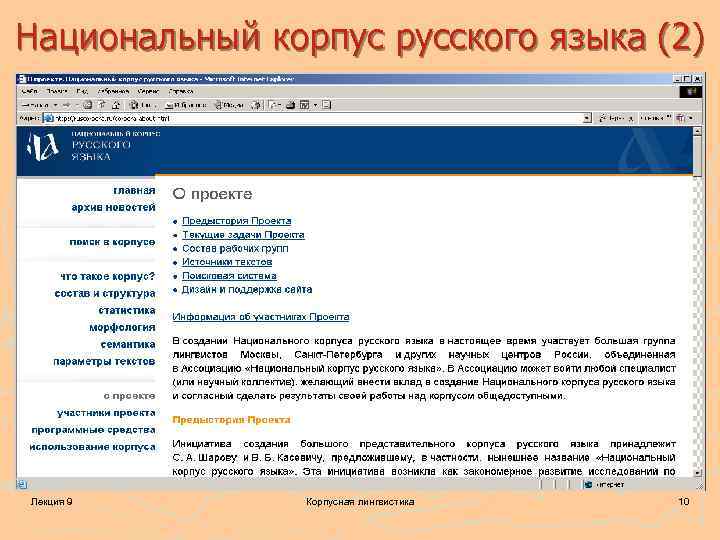The height and width of the screenshot is (540, 720).
Task: Click the Print toolbar icon
Action: pyautogui.click(x=290, y=105)
